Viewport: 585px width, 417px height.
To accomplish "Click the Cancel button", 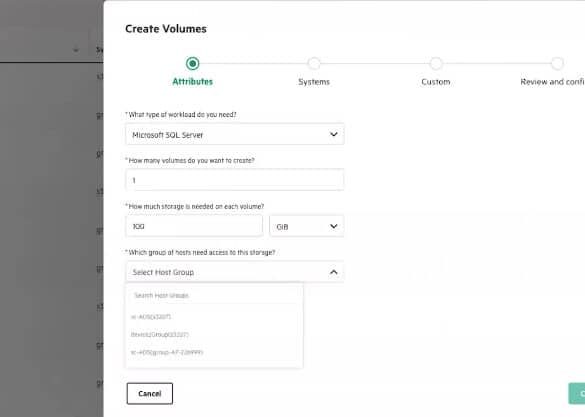I will coord(150,394).
